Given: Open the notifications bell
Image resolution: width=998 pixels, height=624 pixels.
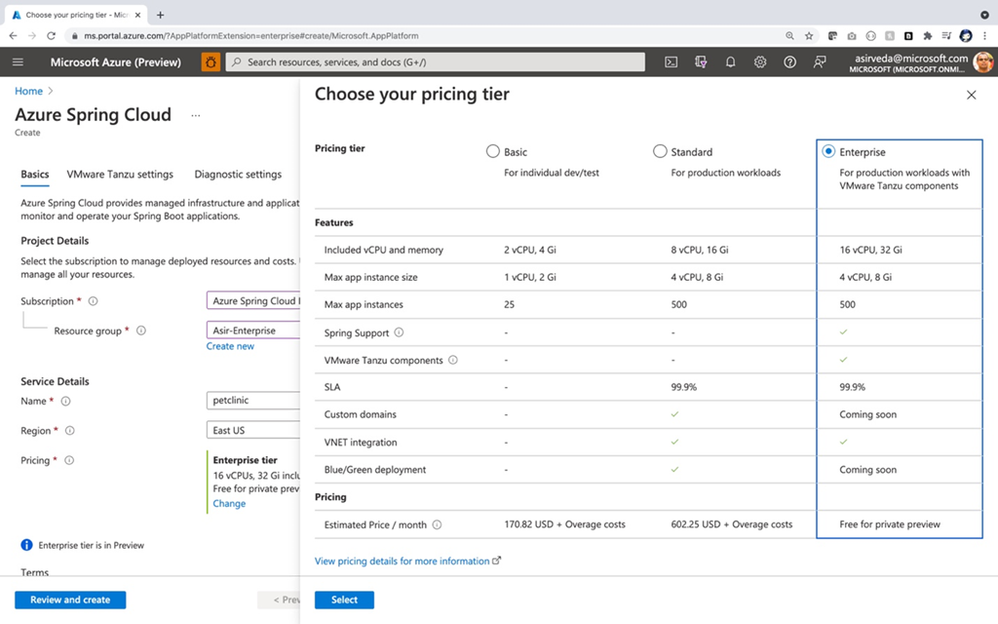Looking at the screenshot, I should coord(730,62).
